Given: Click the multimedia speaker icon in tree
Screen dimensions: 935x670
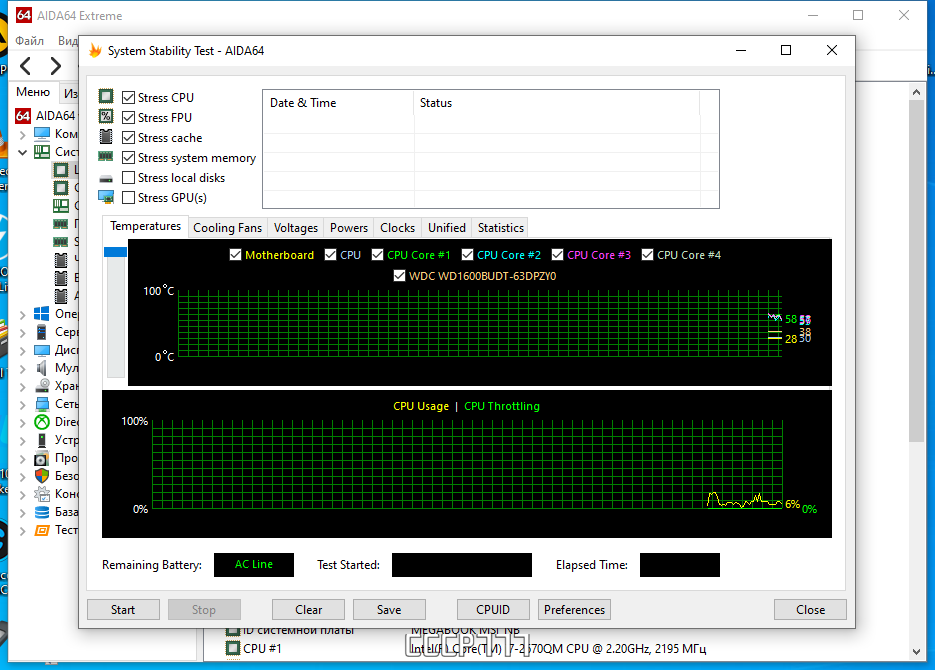Looking at the screenshot, I should [42, 368].
